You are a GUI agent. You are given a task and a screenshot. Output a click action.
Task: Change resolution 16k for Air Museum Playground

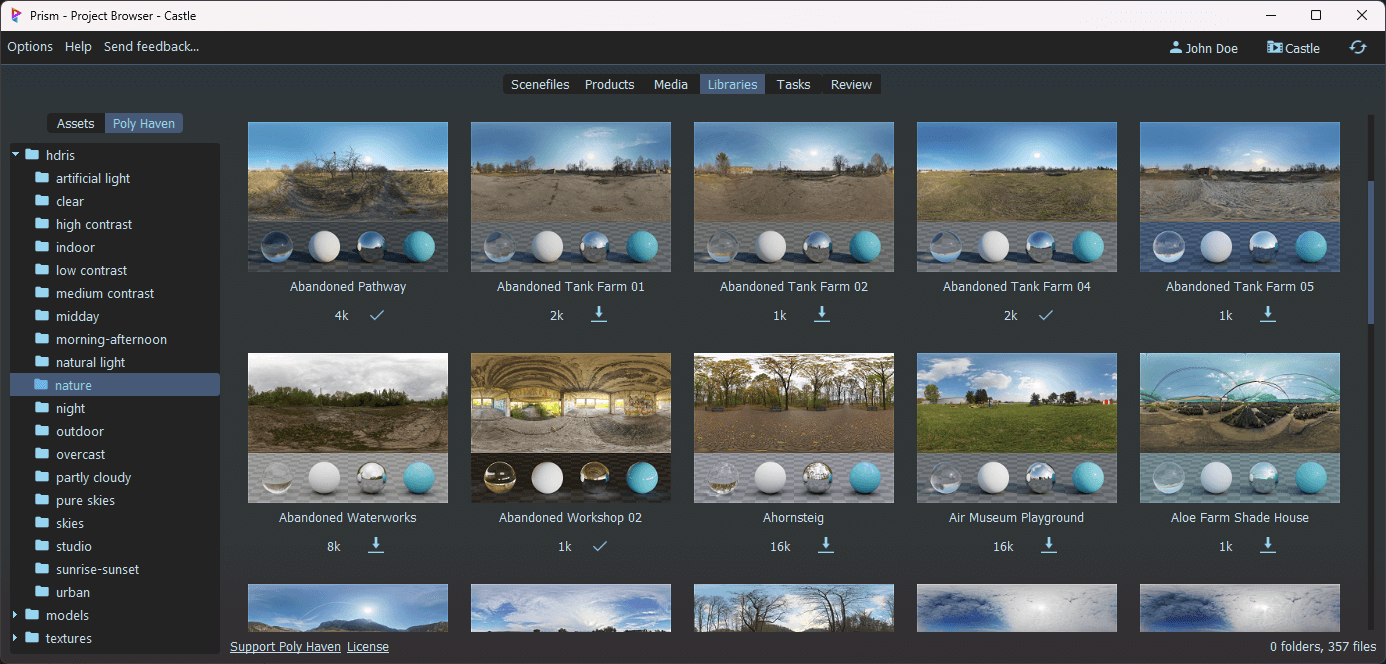1003,547
